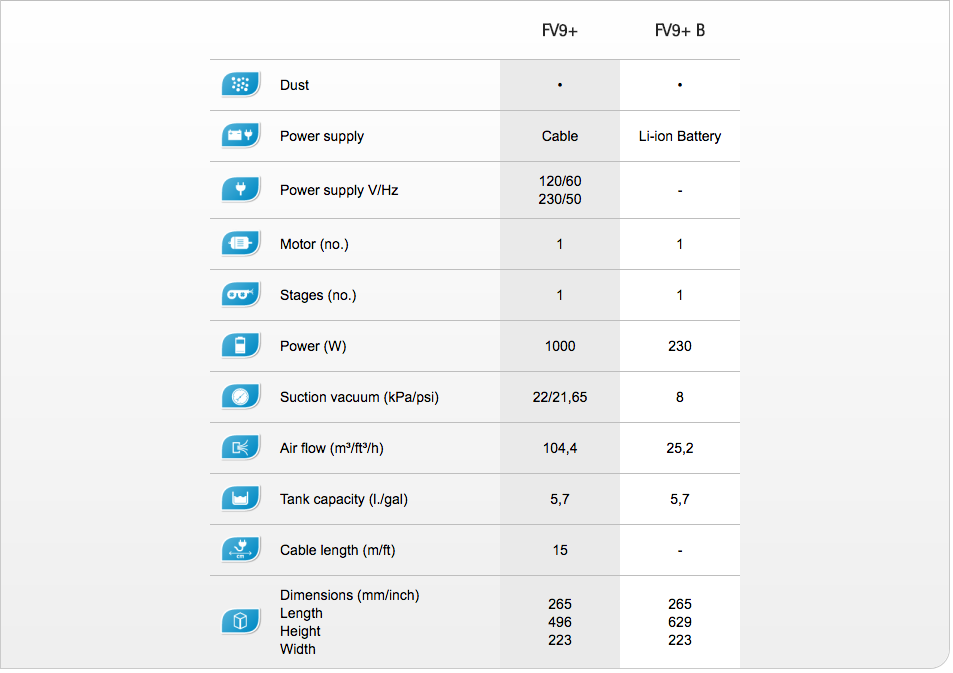This screenshot has height=673, width=953.
Task: Click the Suction vacuum (kPa/psi) label
Action: [x=359, y=398]
